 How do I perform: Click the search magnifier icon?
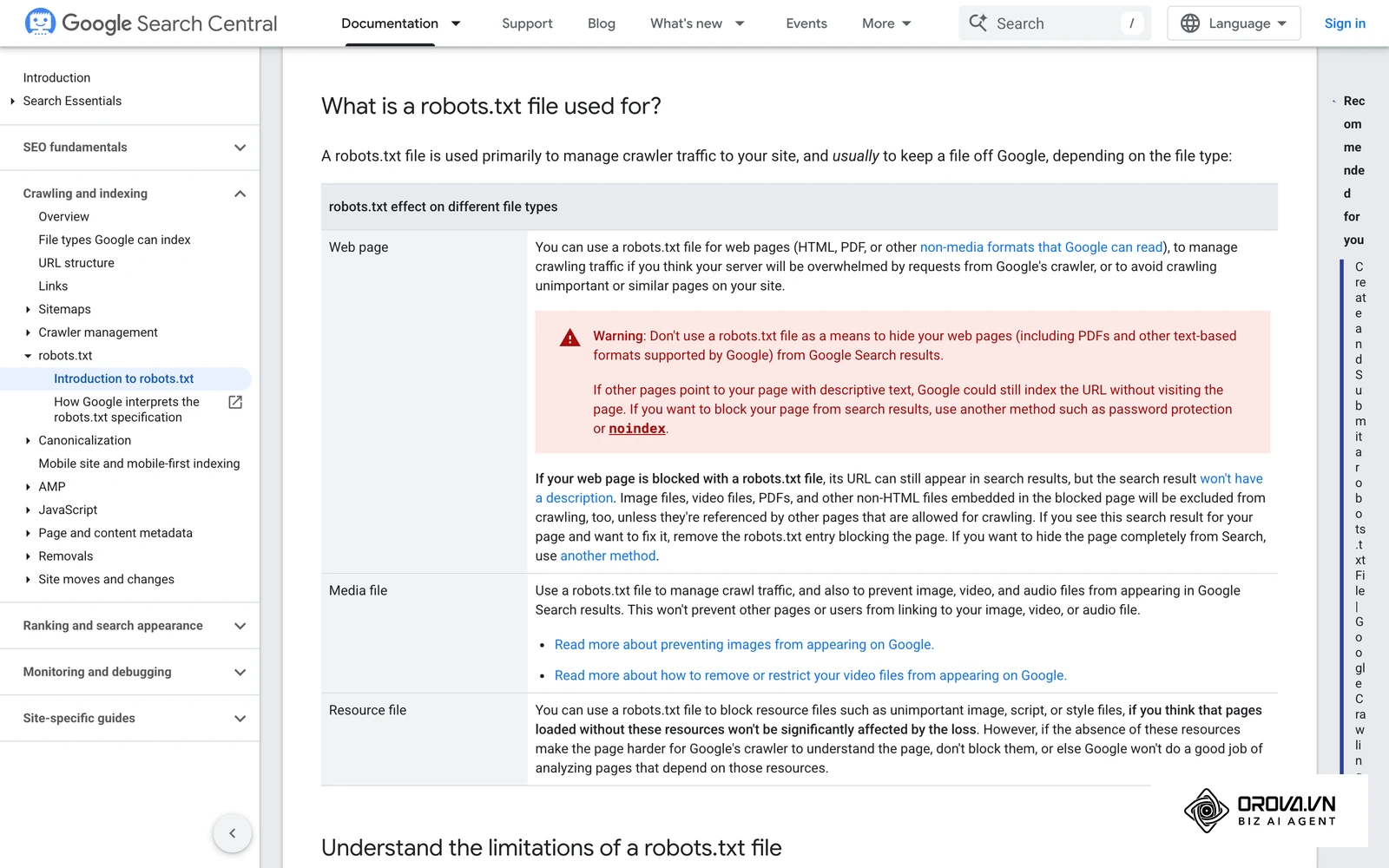coord(978,23)
